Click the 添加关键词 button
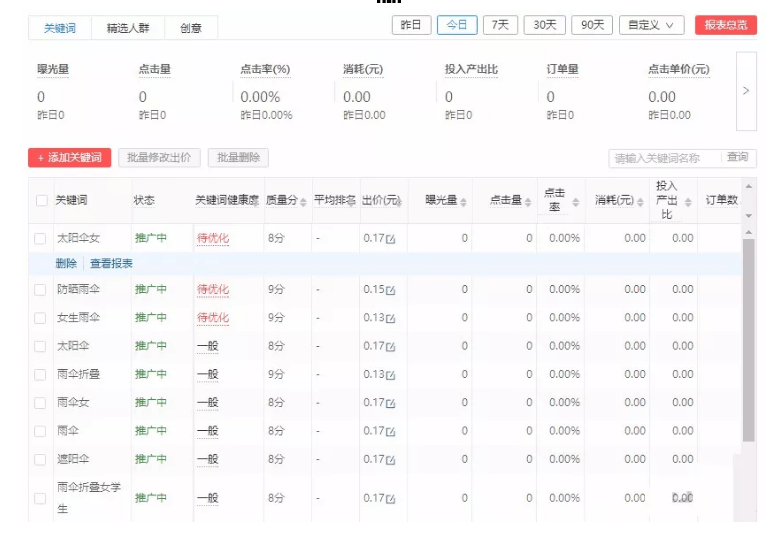 click(x=69, y=158)
